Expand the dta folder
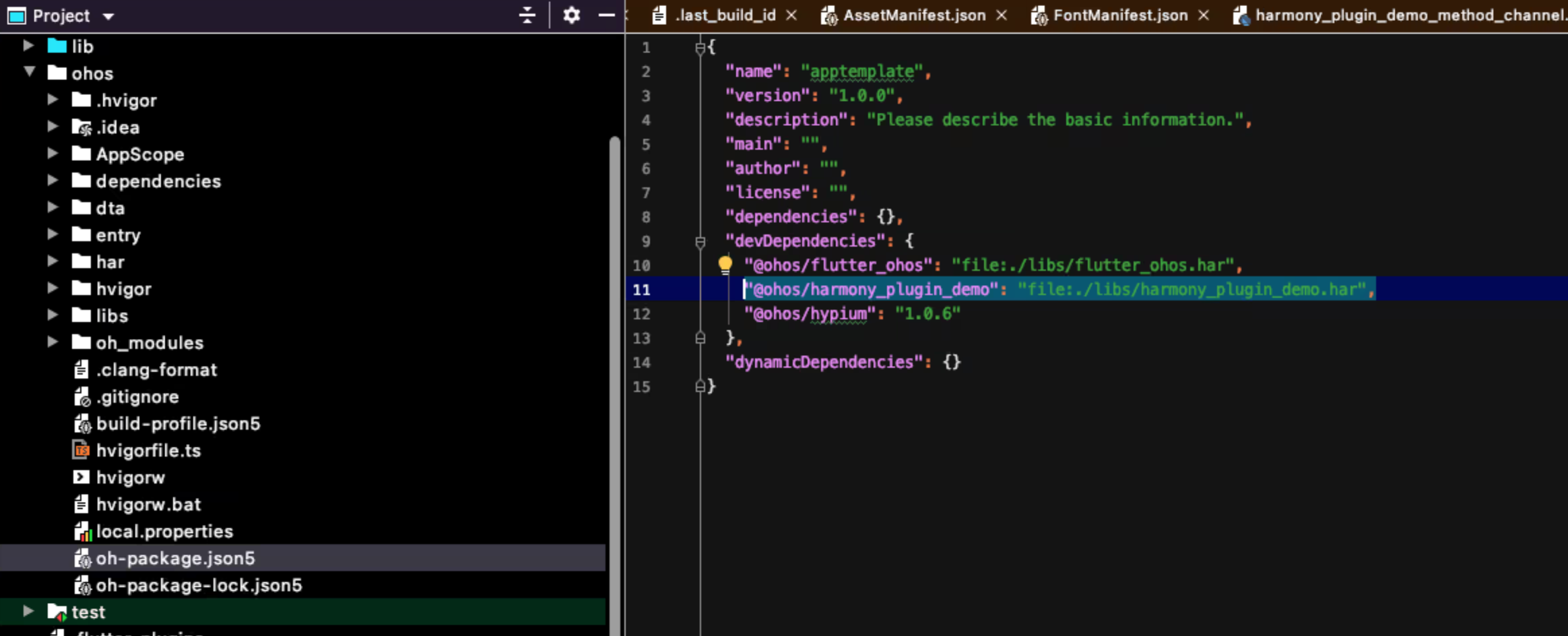 tap(53, 208)
